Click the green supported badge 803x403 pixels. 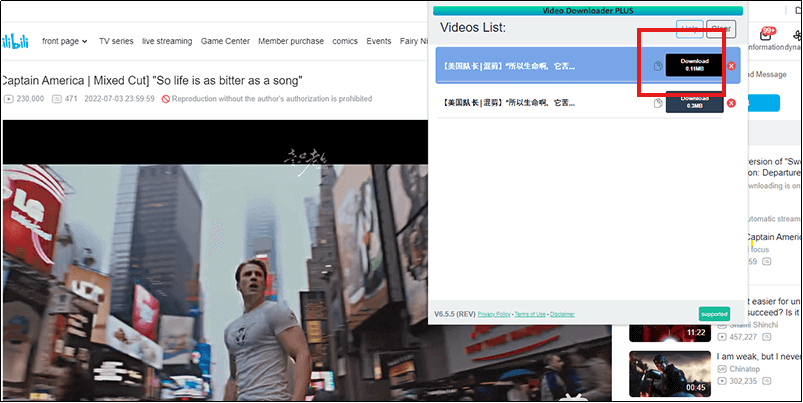714,314
